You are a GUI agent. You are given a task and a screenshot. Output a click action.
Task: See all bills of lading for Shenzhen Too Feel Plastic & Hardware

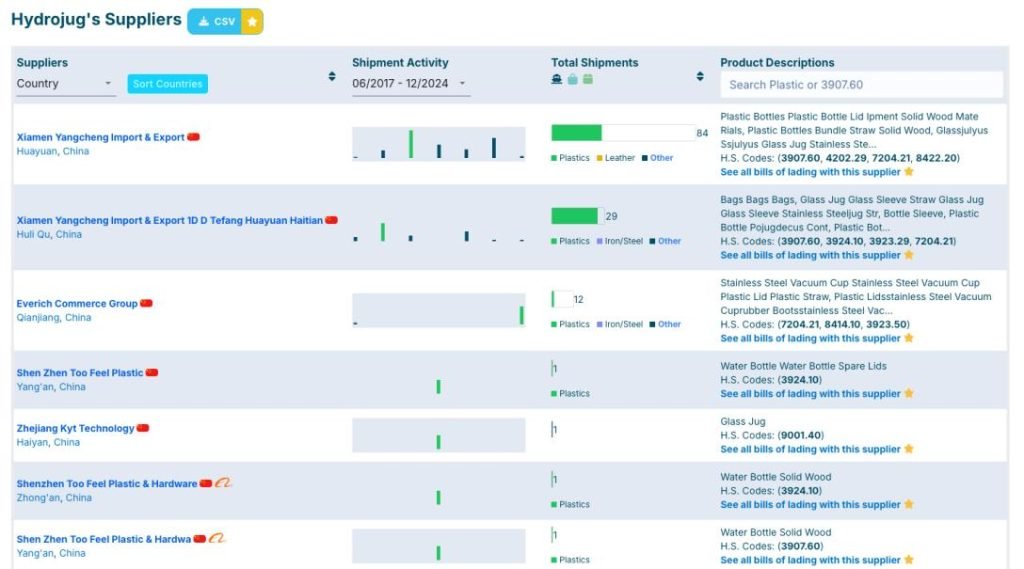810,505
